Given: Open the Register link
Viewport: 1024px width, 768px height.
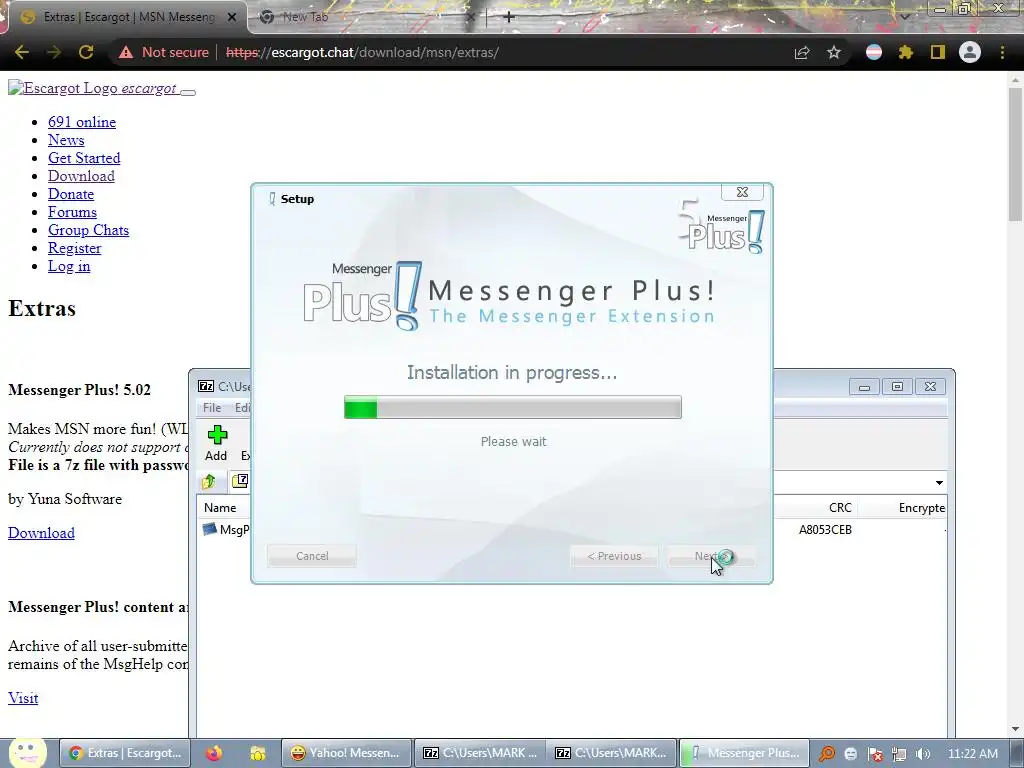Looking at the screenshot, I should pyautogui.click(x=74, y=248).
